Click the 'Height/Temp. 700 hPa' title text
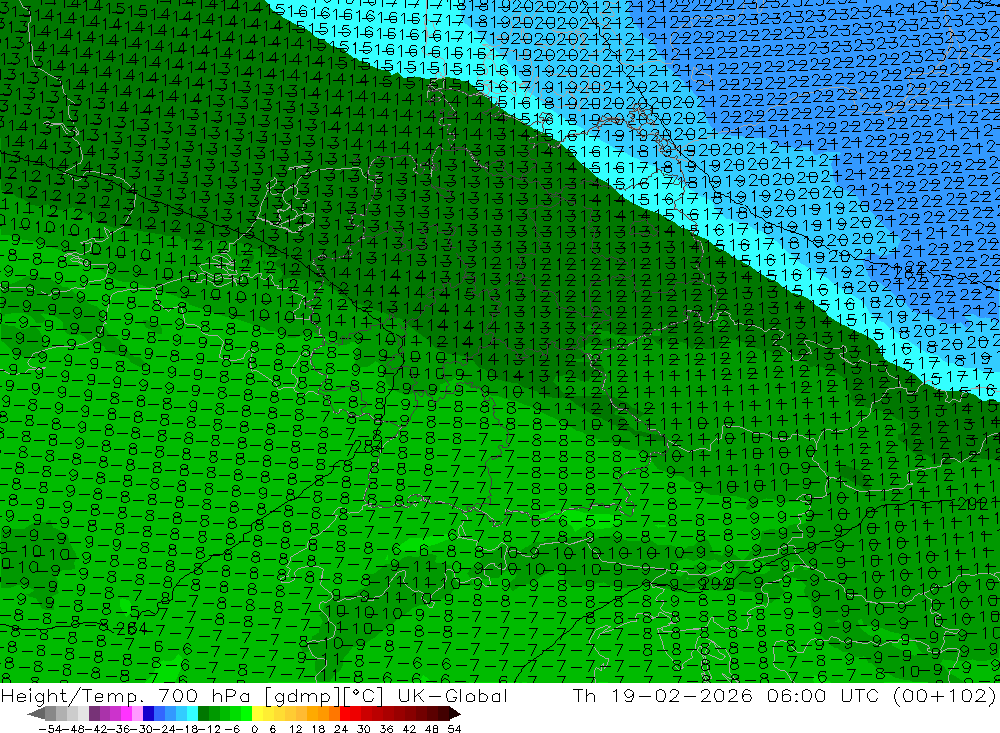This screenshot has width=1000, height=733. click(126, 696)
